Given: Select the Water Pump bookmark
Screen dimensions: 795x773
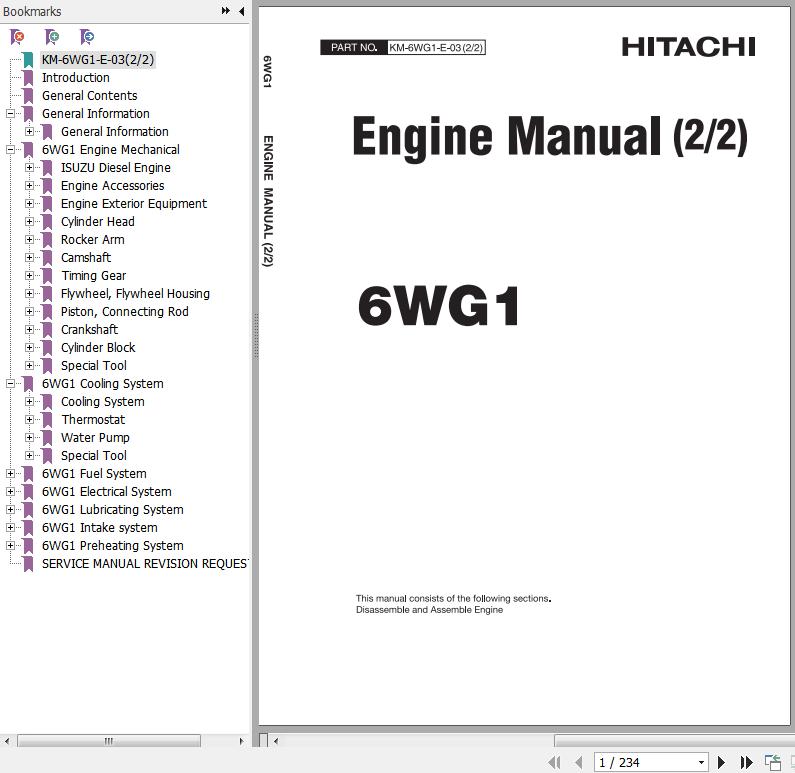Looking at the screenshot, I should 95,438.
